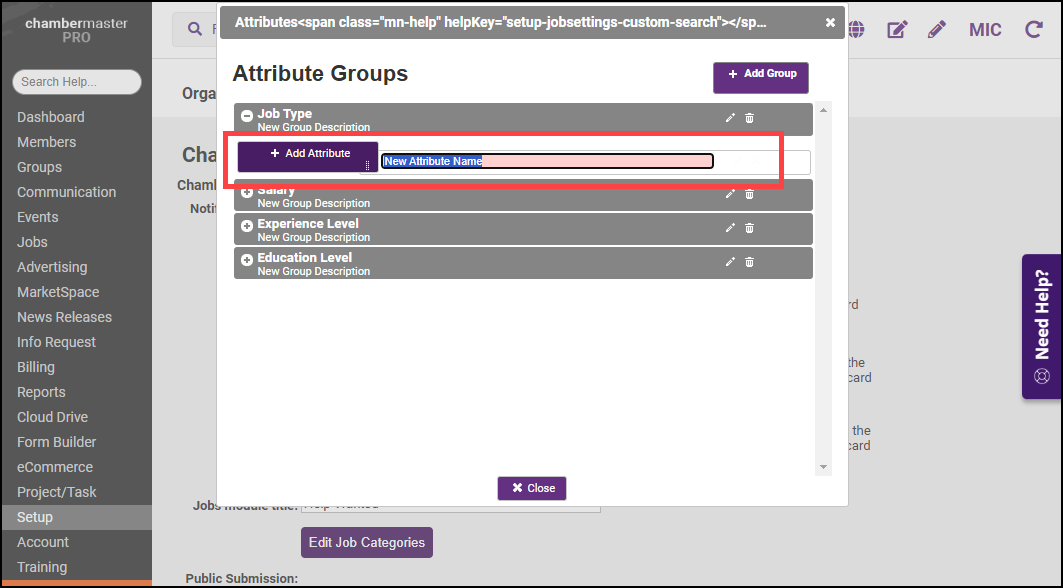Click the New Attribute Name text field
The image size is (1063, 588).
pos(547,161)
